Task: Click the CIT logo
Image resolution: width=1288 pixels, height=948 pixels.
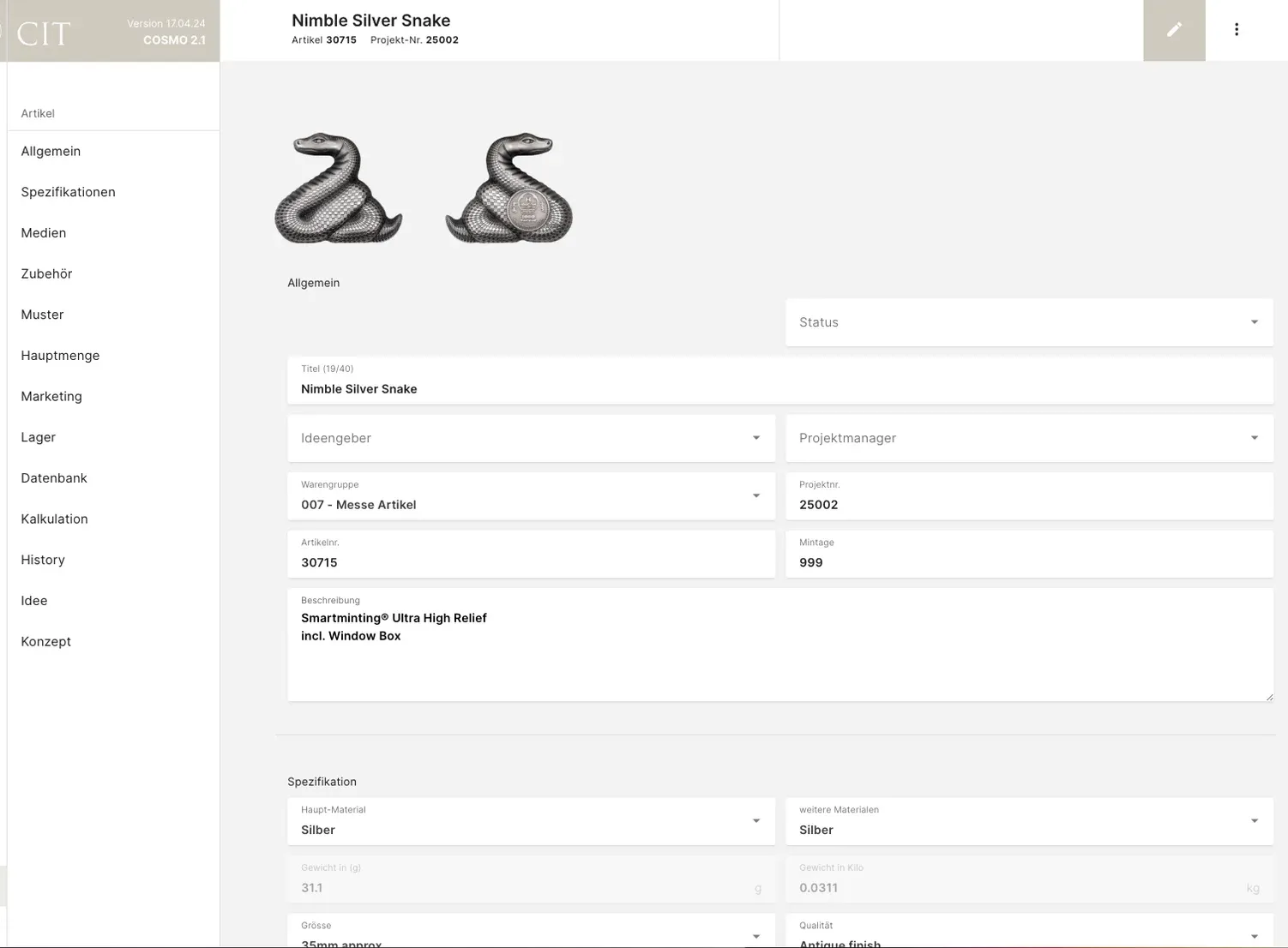Action: 44,33
